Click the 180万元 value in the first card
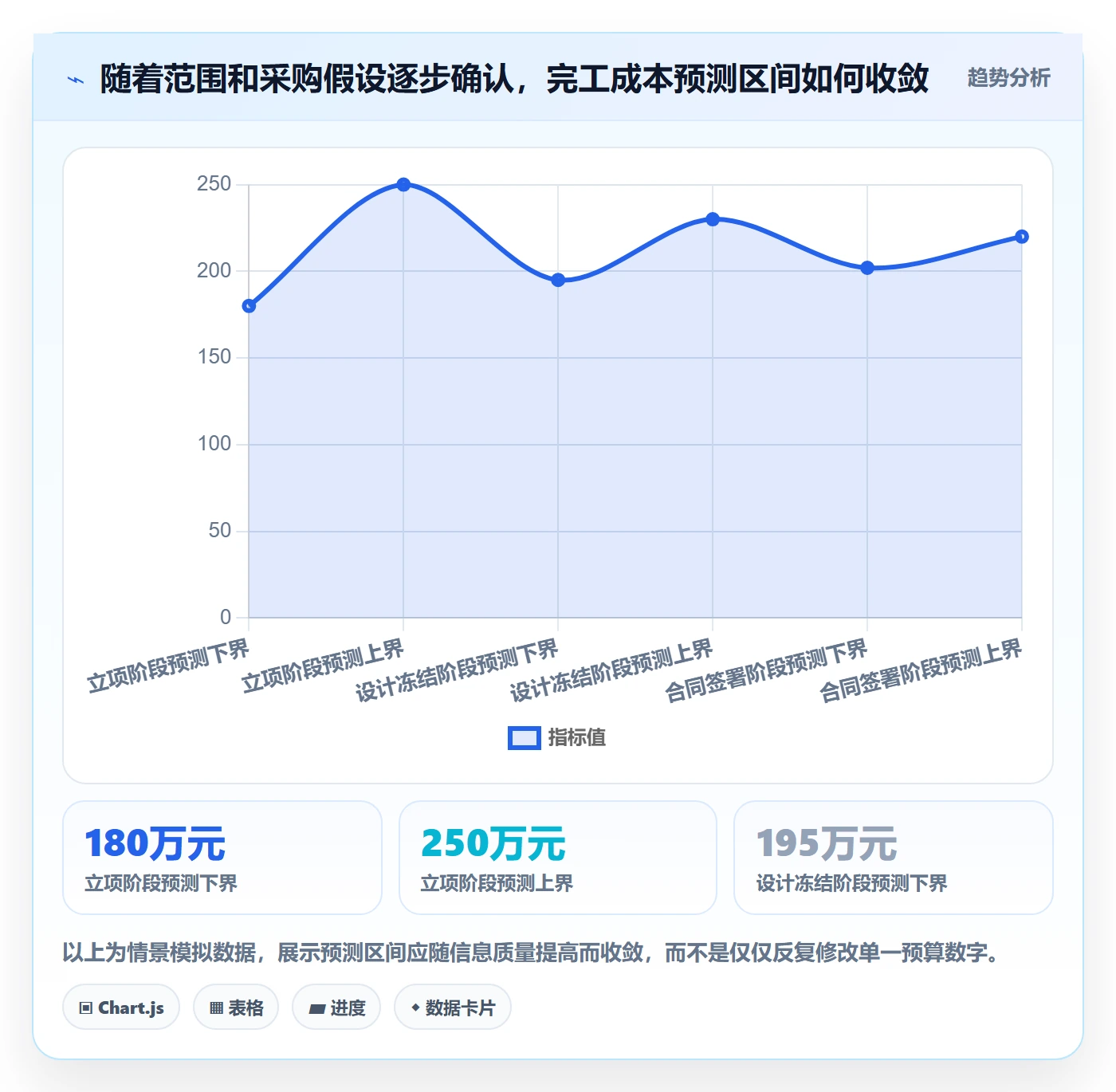 [155, 843]
